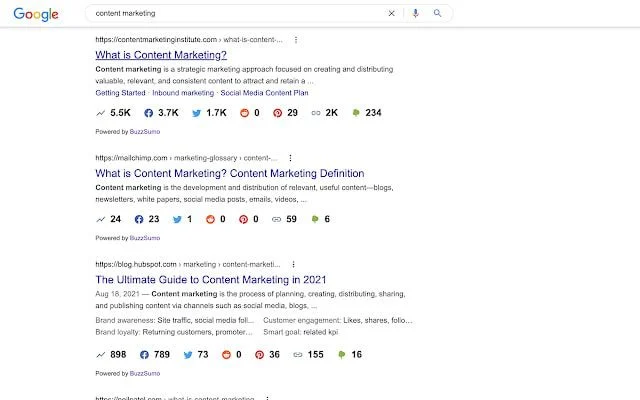Click the magnifying glass search icon
Screen dimensions: 640x400
(437, 13)
